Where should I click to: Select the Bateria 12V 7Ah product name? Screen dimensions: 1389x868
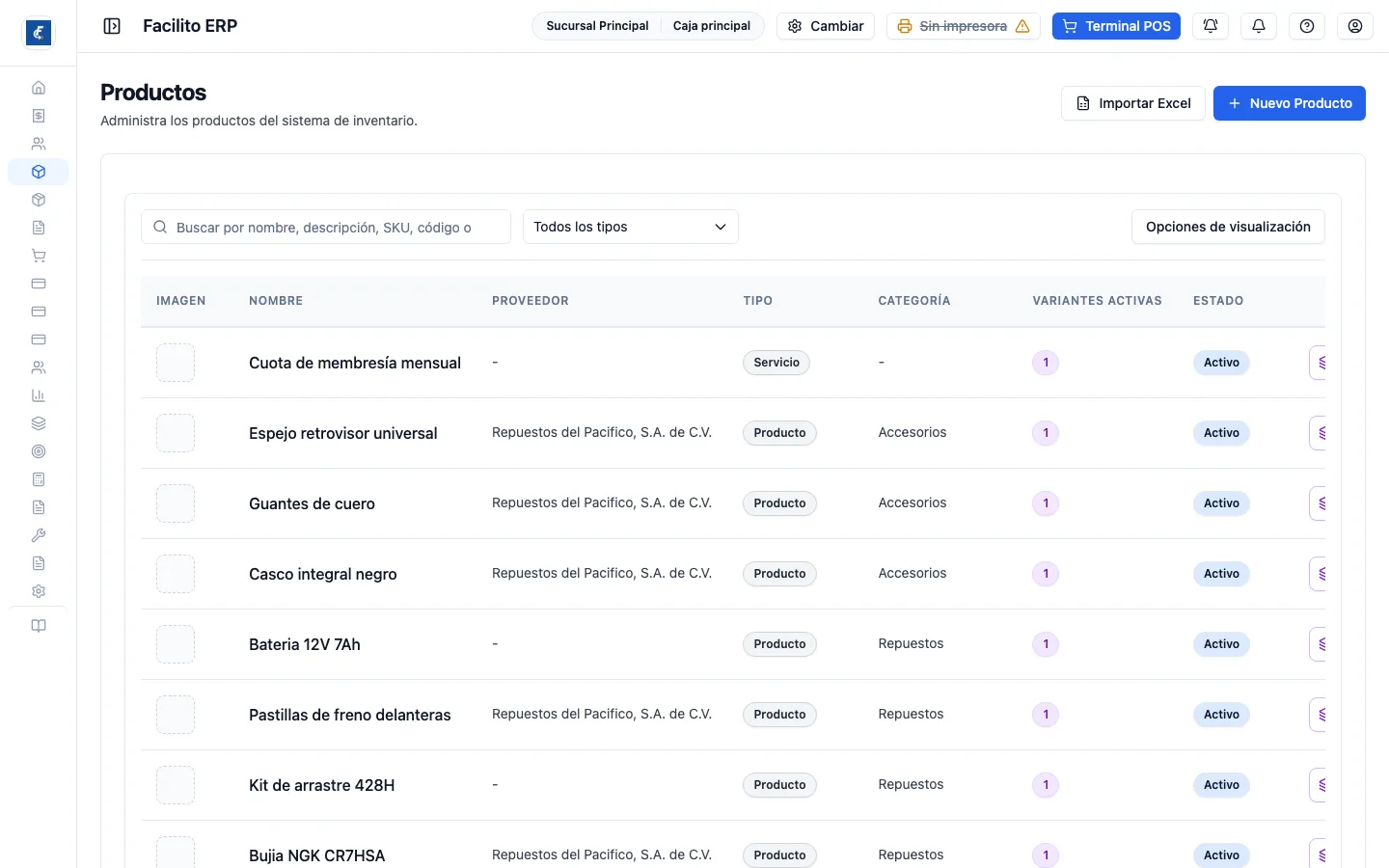point(305,644)
